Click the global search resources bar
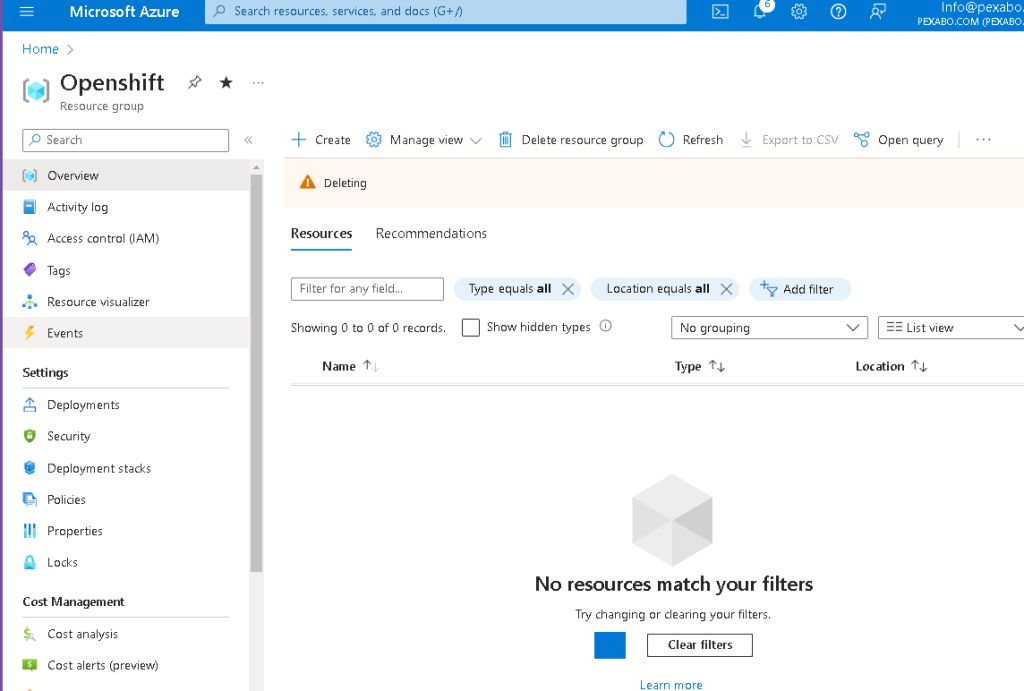The height and width of the screenshot is (691, 1024). point(445,12)
